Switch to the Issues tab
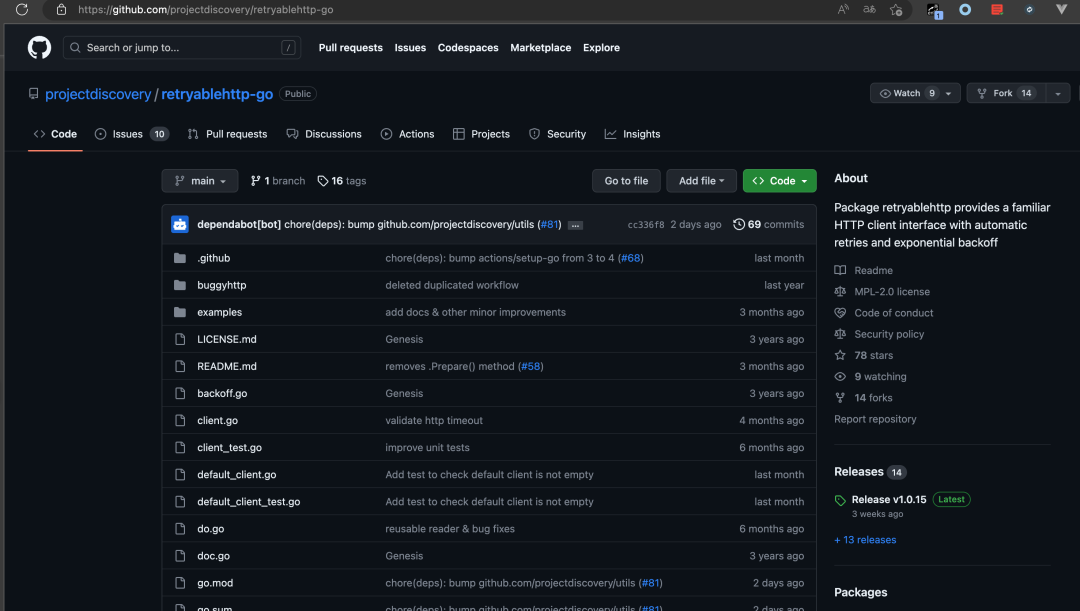 (x=132, y=134)
